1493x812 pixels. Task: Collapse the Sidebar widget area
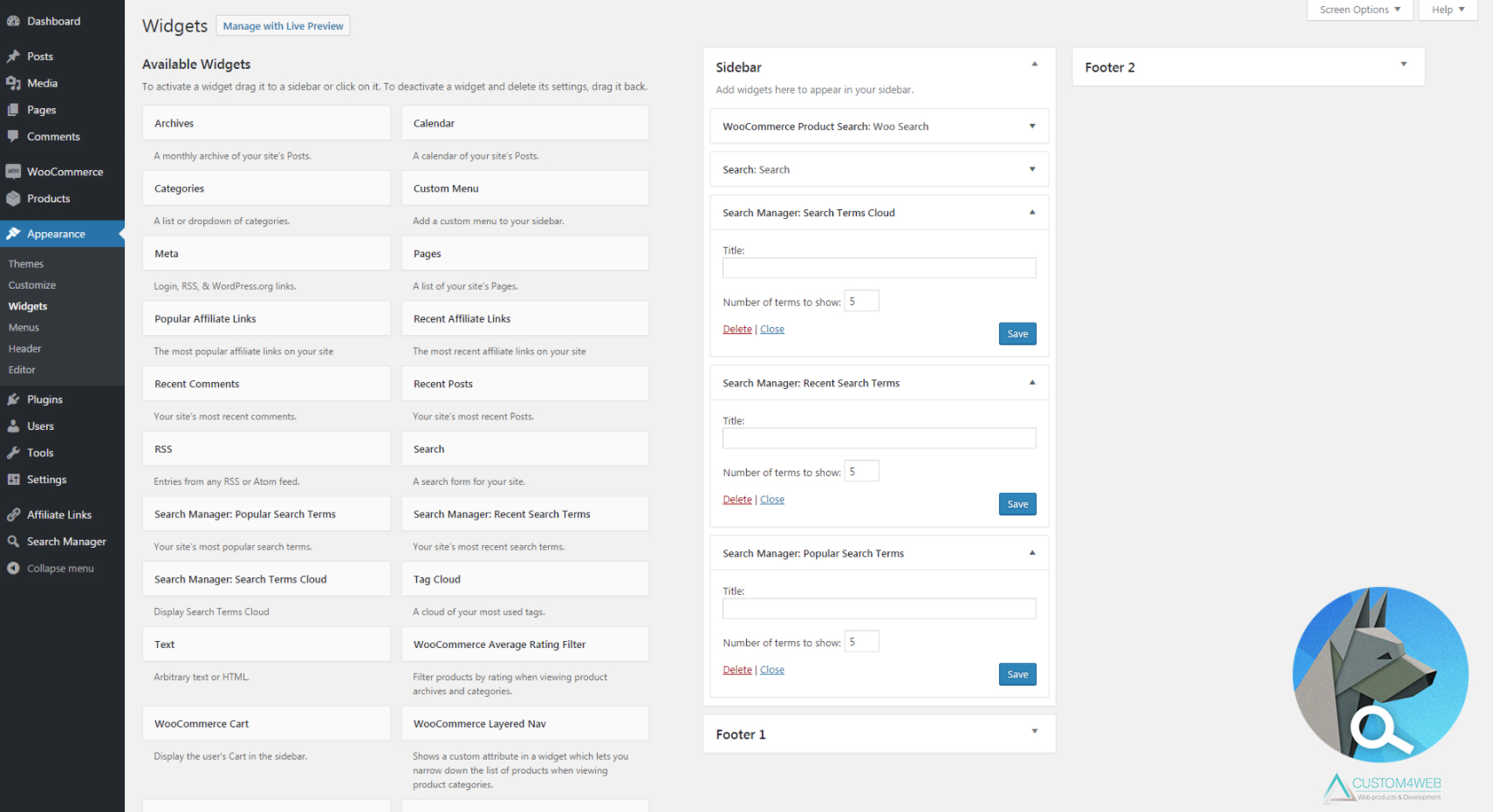click(x=1035, y=64)
